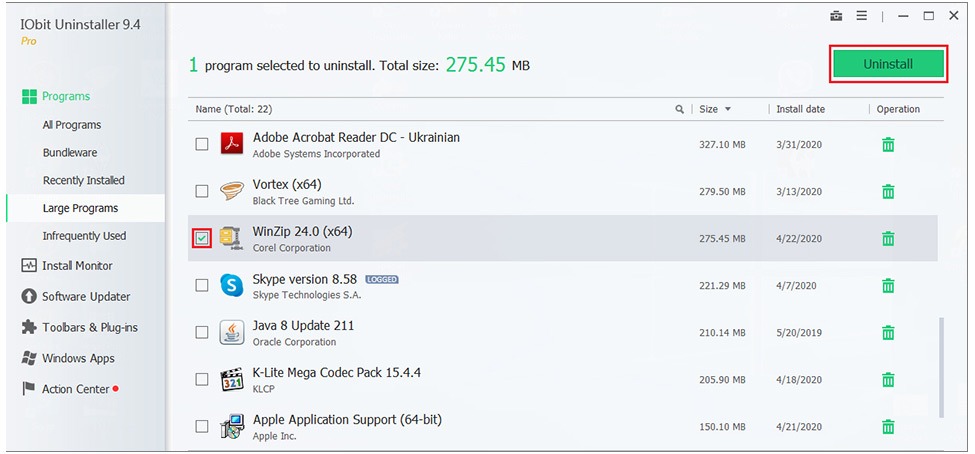Uncheck the WinZip 24.0 checkbox
This screenshot has height=454, width=975.
(202, 238)
